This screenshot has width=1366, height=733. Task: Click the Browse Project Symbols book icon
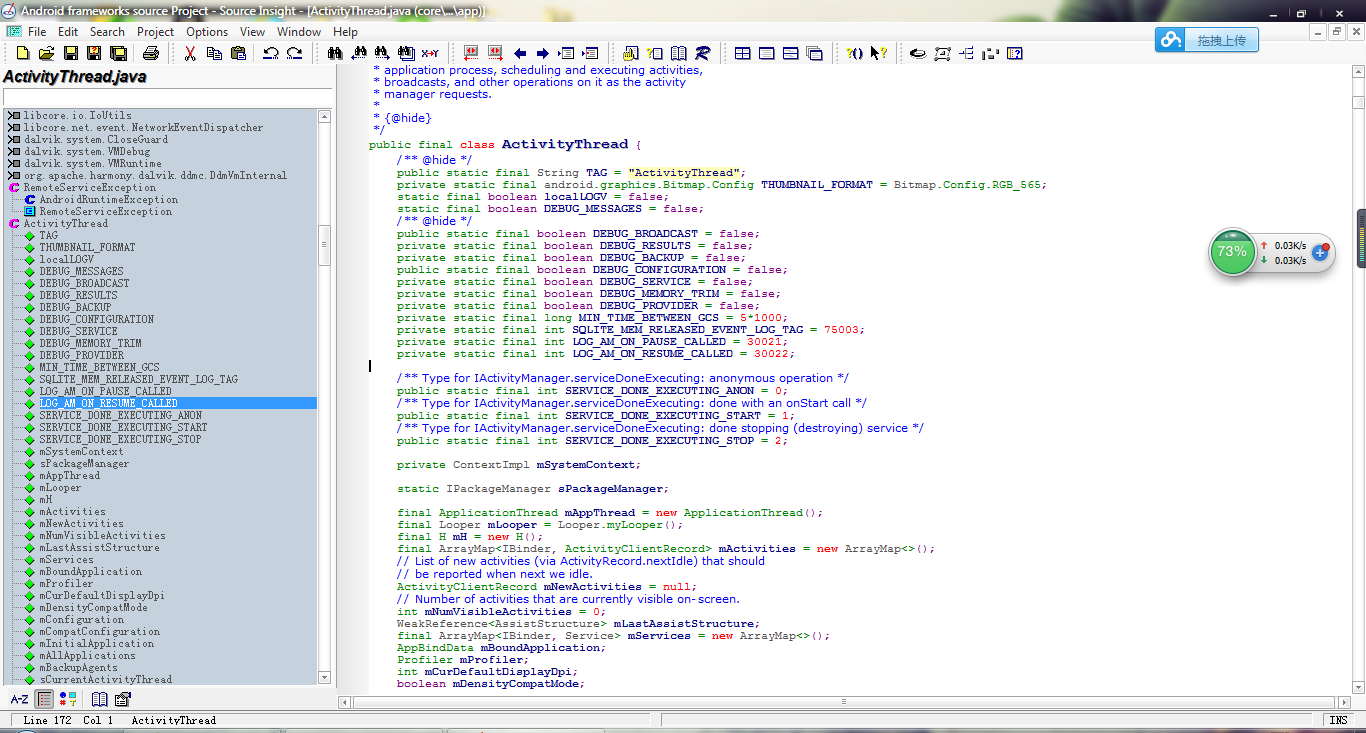[678, 53]
